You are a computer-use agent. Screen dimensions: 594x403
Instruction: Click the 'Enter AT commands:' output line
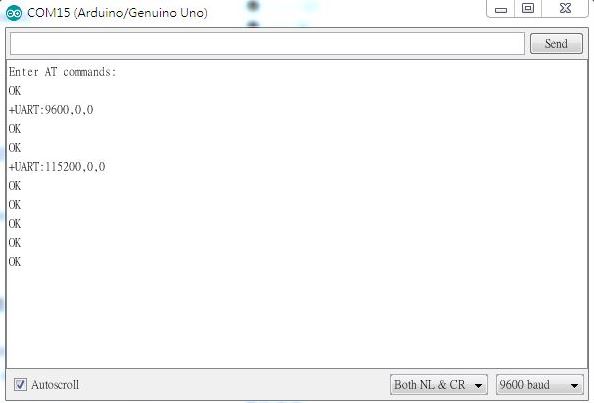coord(63,72)
